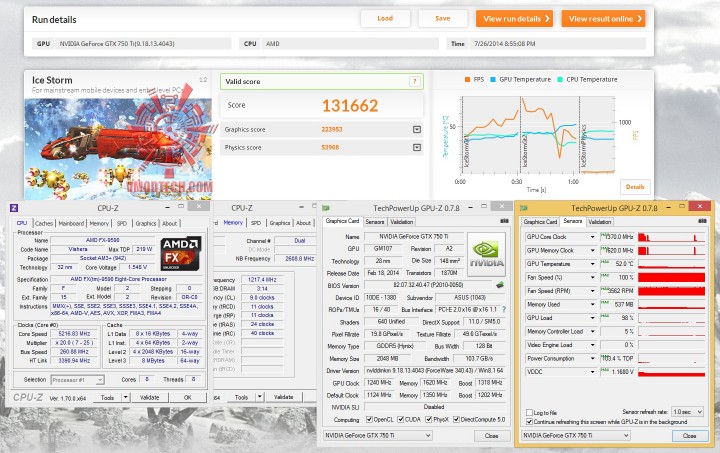
Task: Open the GPU Load sensor dropdown
Action: 592,318
